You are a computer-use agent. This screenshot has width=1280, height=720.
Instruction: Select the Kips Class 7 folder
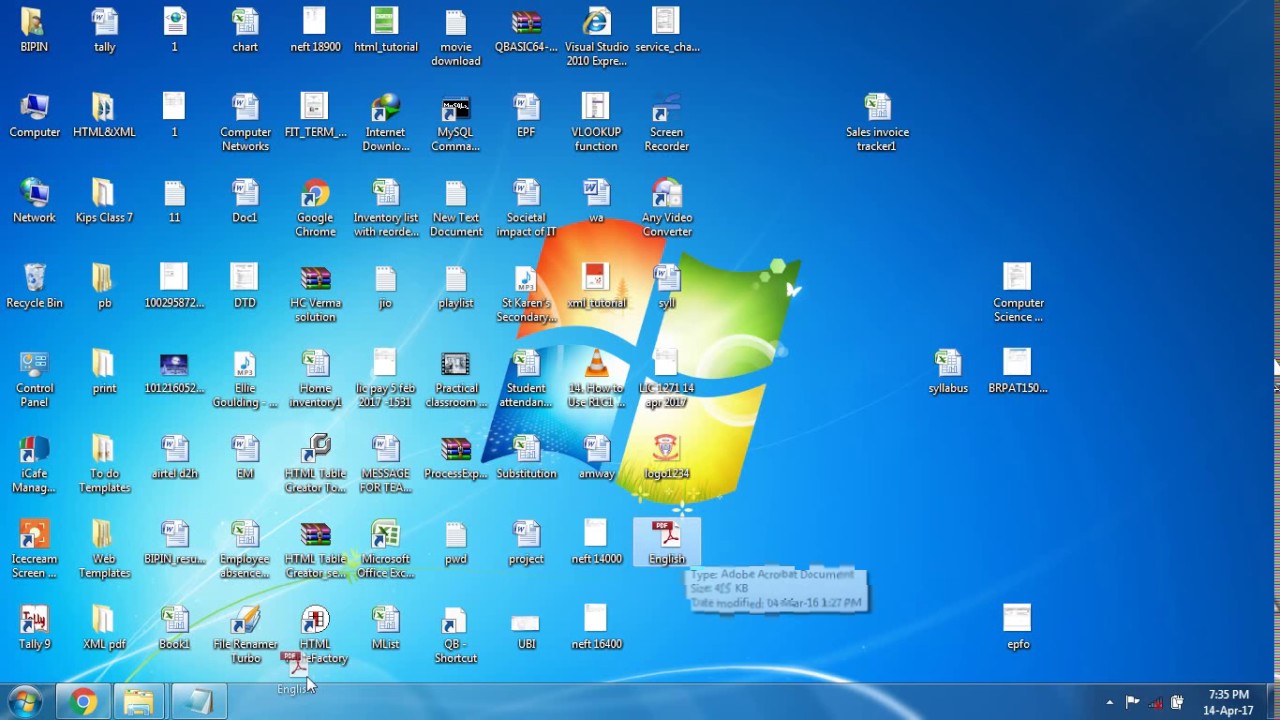click(104, 192)
